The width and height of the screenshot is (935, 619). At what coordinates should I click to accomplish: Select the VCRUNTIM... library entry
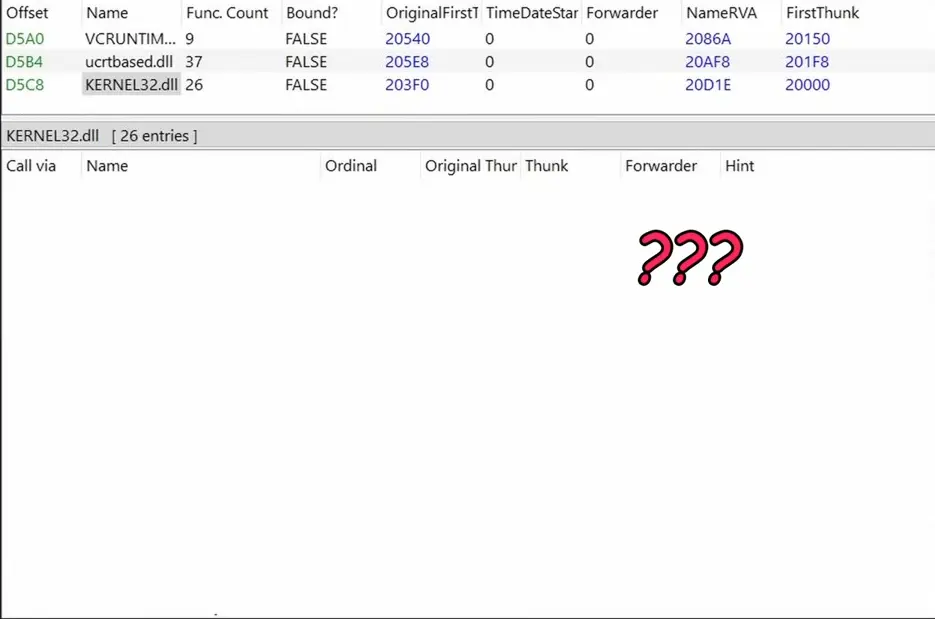point(130,39)
